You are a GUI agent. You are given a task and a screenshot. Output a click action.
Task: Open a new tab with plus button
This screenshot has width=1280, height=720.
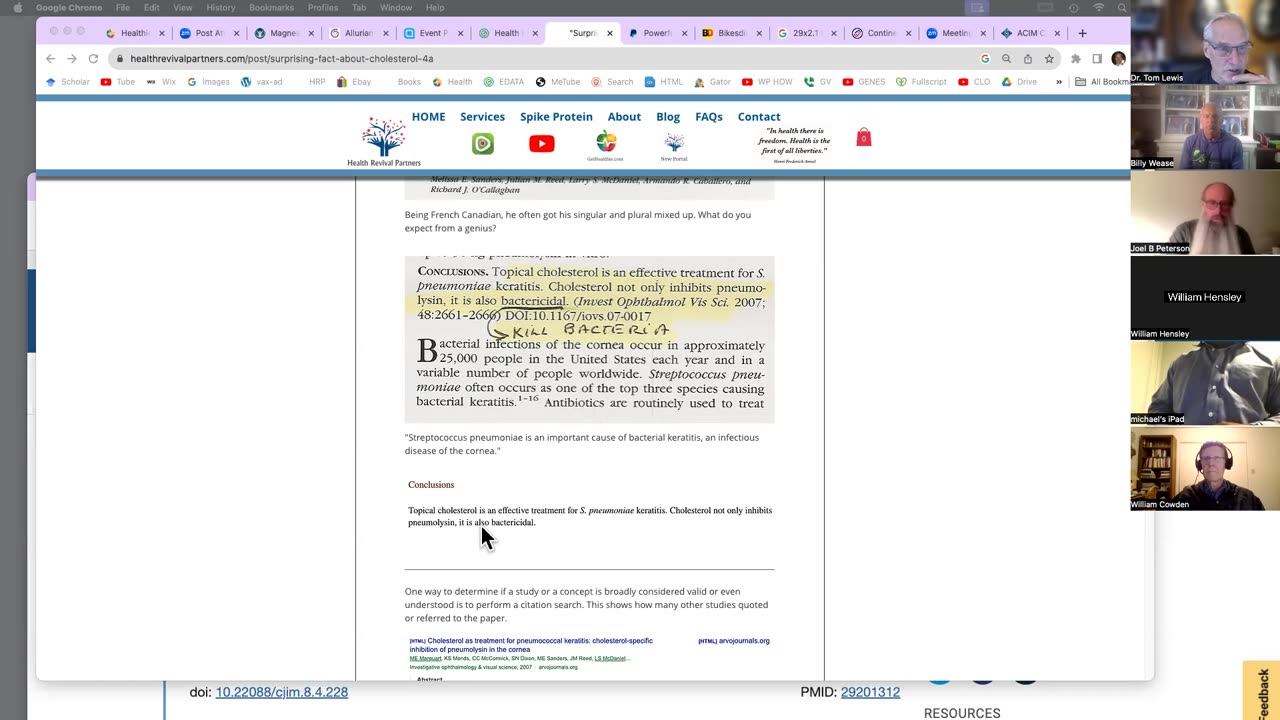tap(1082, 33)
